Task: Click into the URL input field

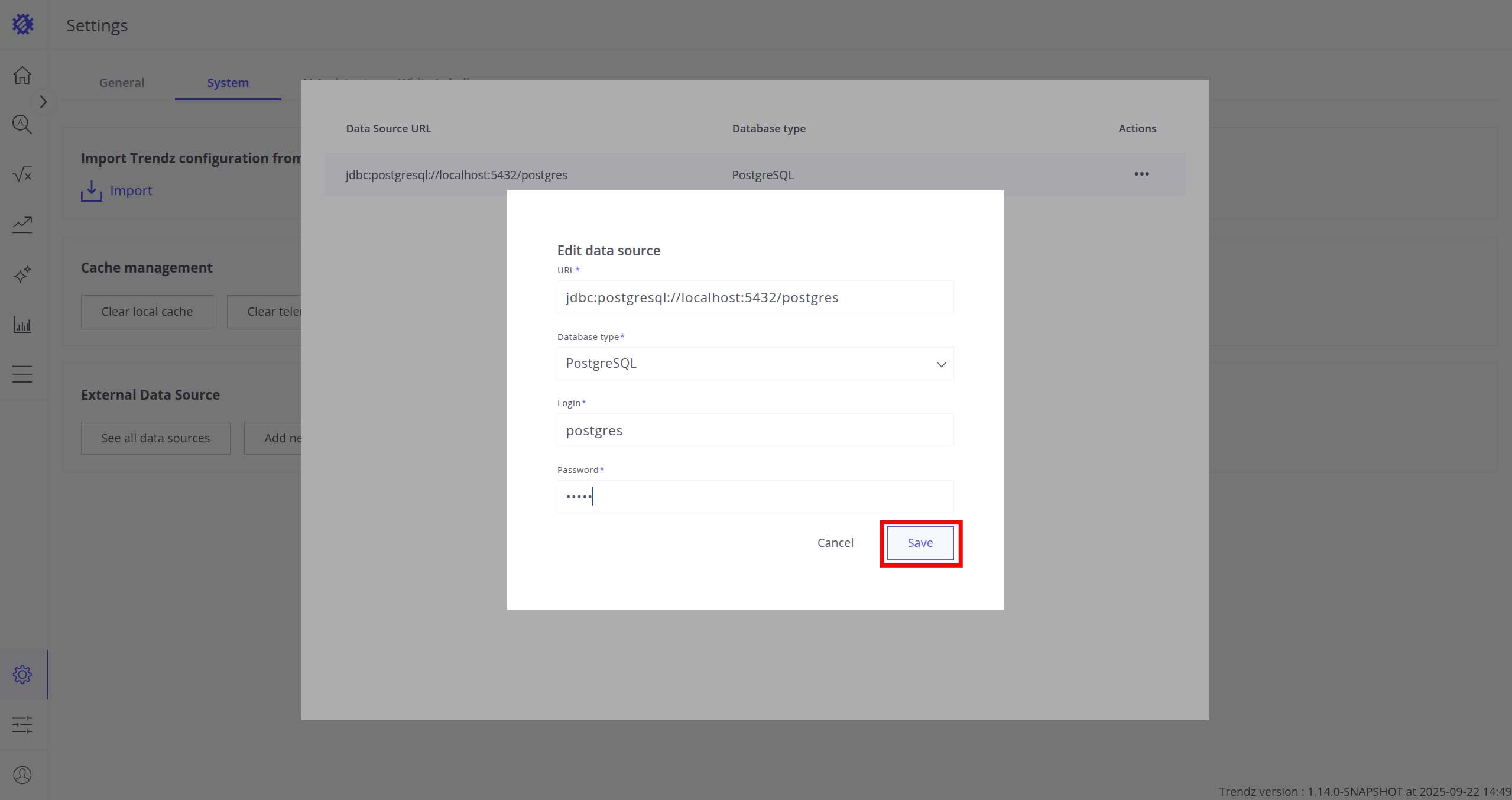Action: [x=755, y=297]
